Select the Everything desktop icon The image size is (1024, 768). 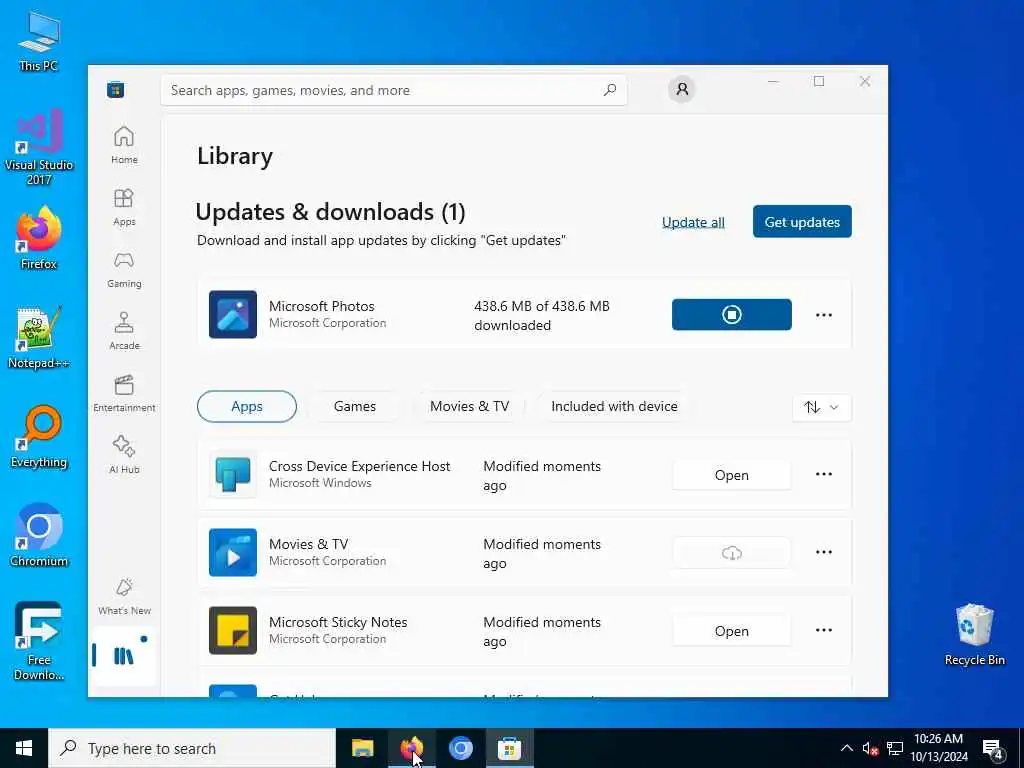[39, 438]
